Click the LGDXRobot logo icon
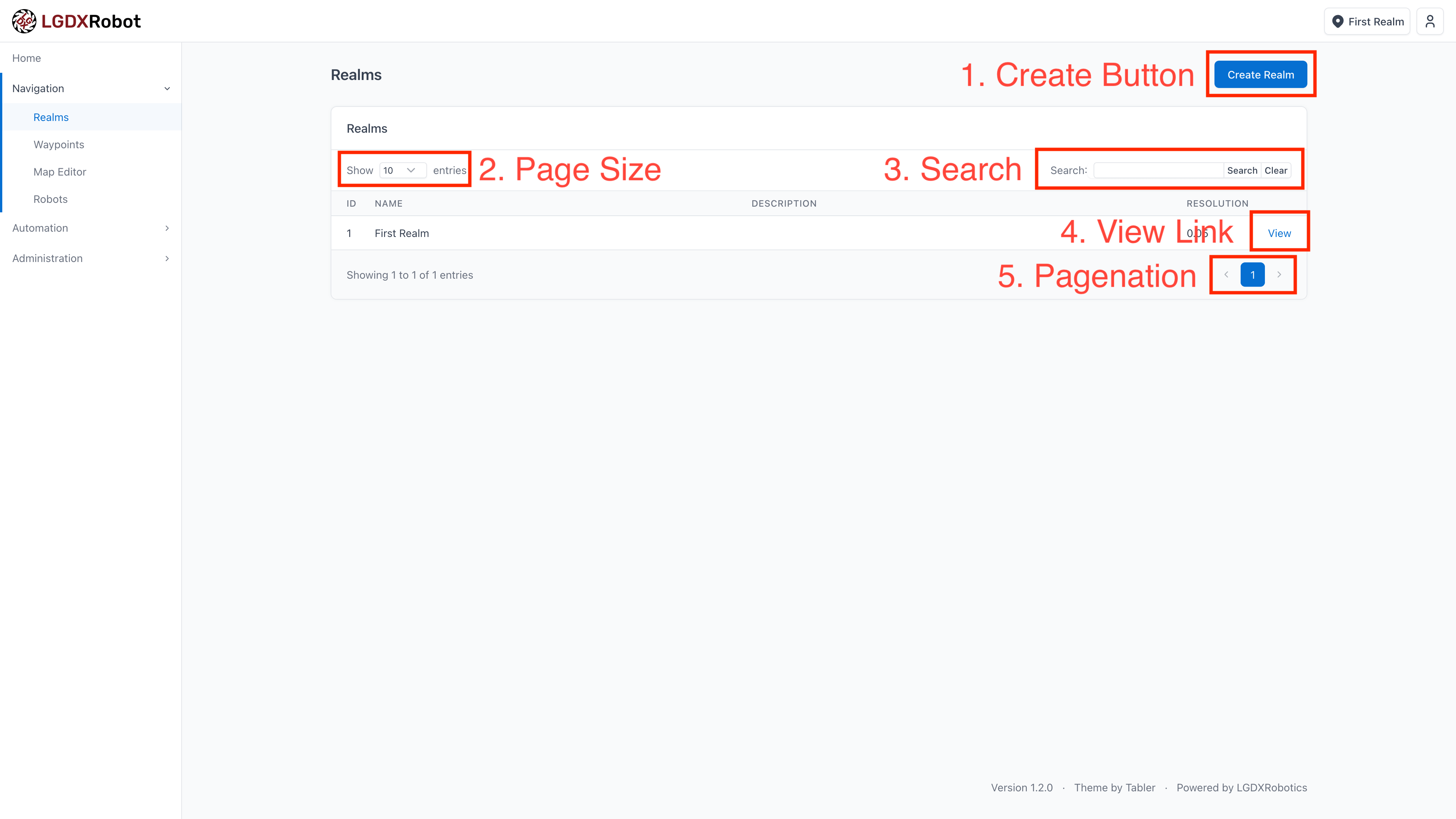Viewport: 1456px width, 819px height. pos(24,22)
